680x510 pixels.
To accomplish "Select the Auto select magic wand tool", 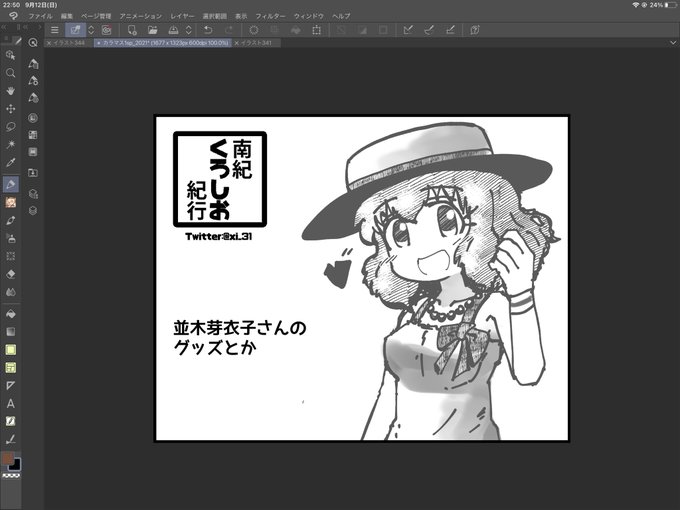I will pyautogui.click(x=10, y=144).
